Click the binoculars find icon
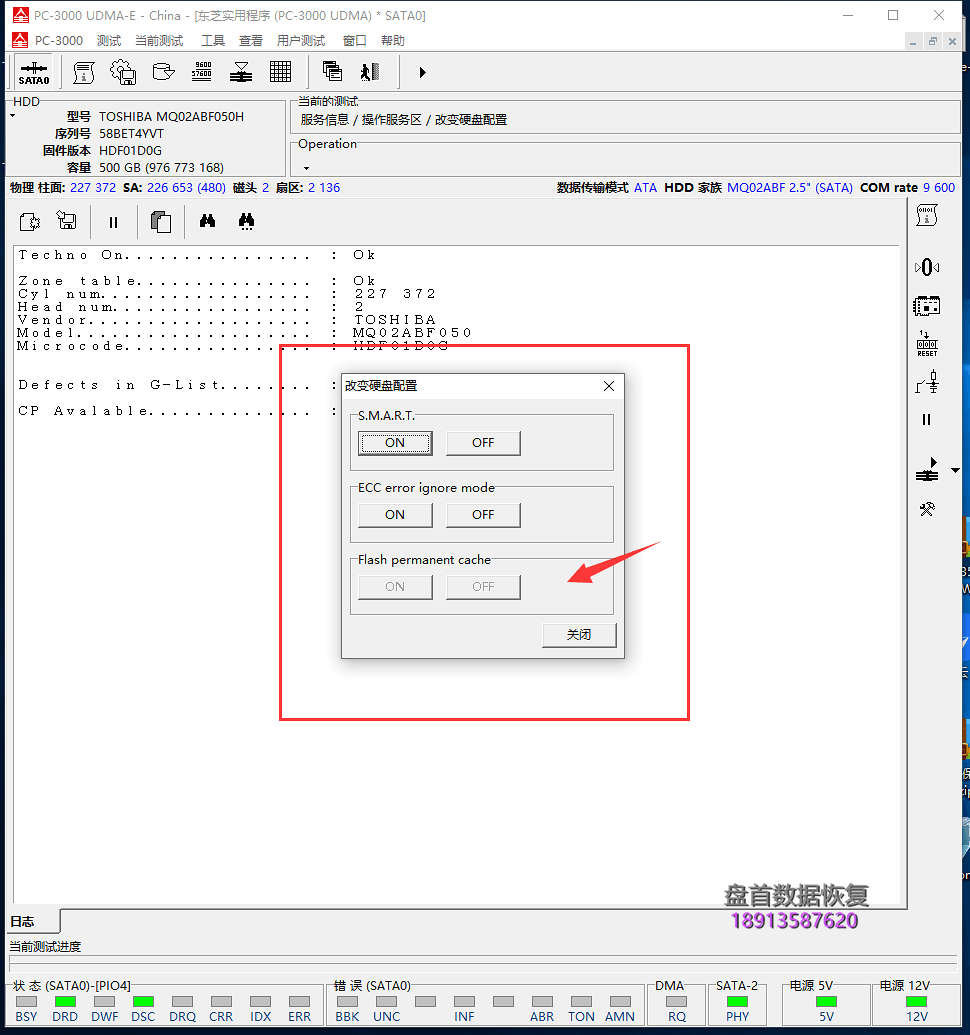The image size is (970, 1035). [207, 220]
